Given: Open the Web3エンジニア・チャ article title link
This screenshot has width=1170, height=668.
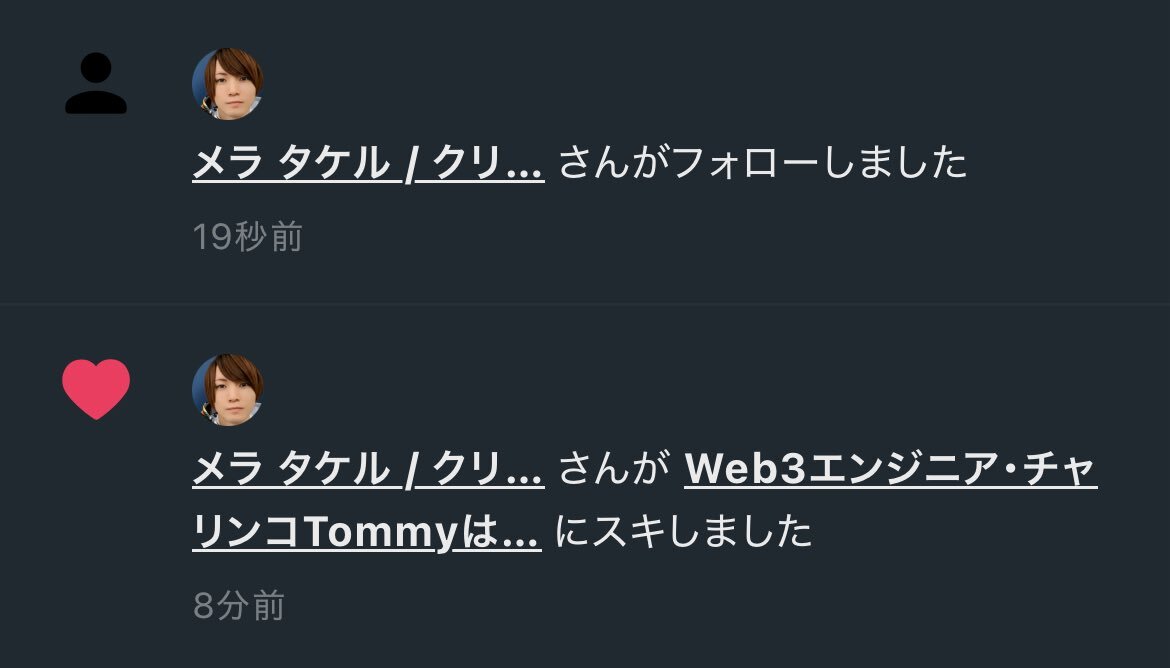Looking at the screenshot, I should 890,469.
